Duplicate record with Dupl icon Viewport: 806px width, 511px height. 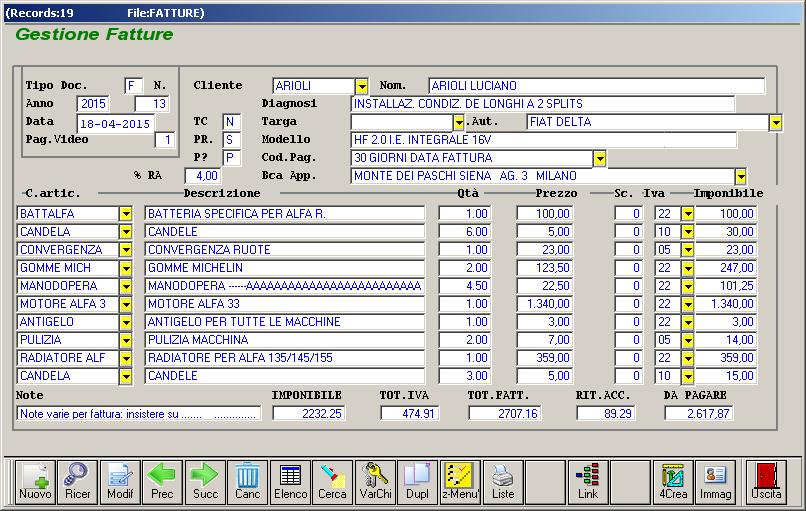418,481
